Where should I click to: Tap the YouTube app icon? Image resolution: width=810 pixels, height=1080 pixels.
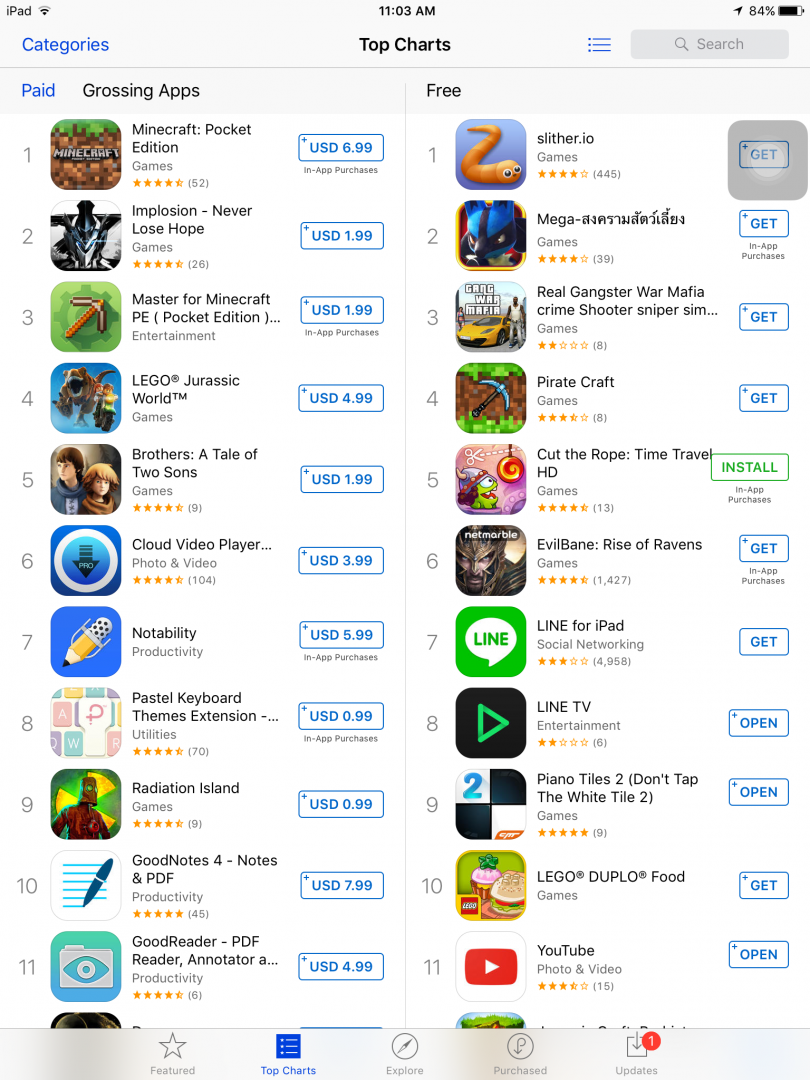491,967
